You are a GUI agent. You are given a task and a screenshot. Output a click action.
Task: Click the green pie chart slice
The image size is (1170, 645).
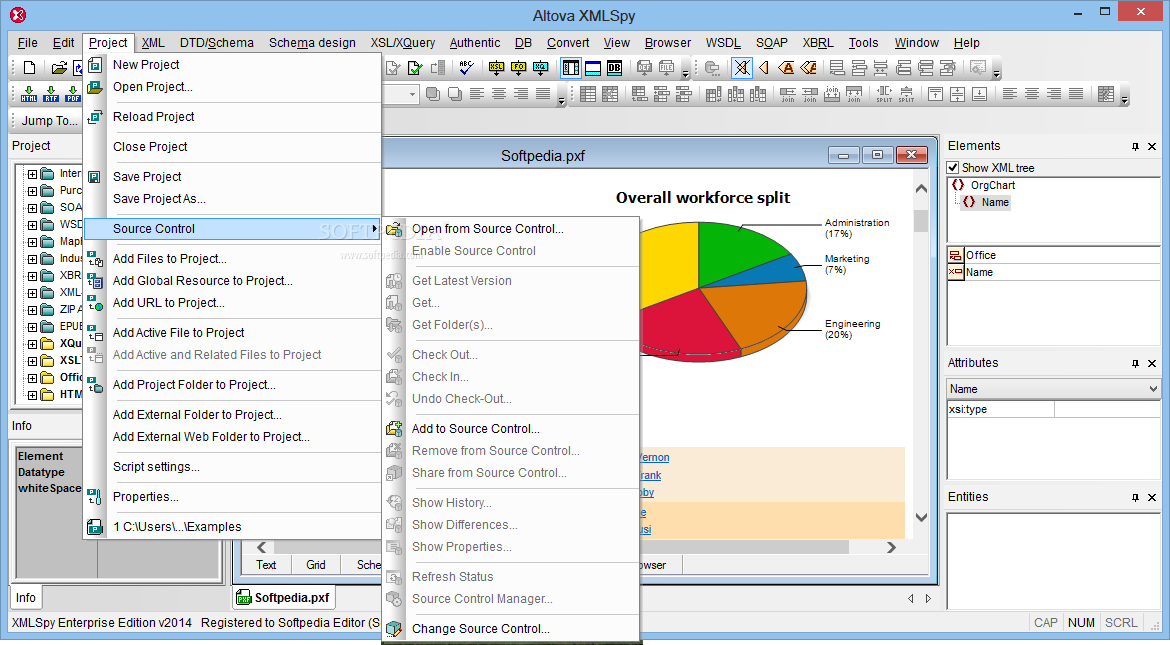739,250
